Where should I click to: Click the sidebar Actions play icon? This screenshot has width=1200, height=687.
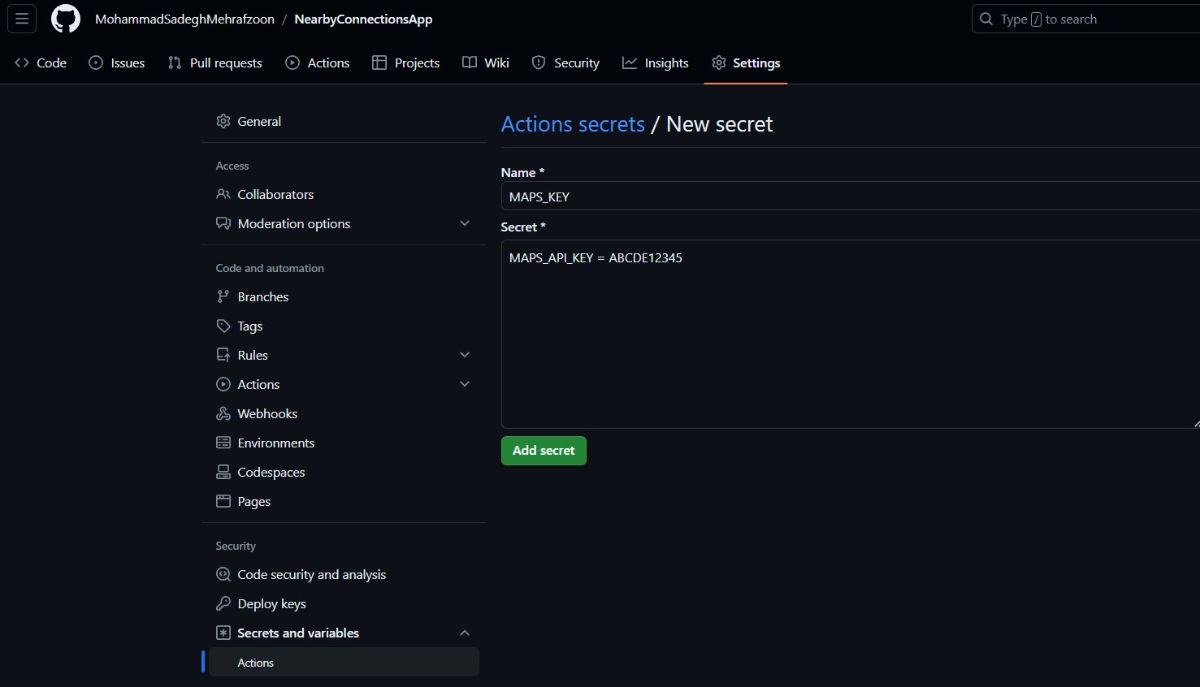click(223, 384)
